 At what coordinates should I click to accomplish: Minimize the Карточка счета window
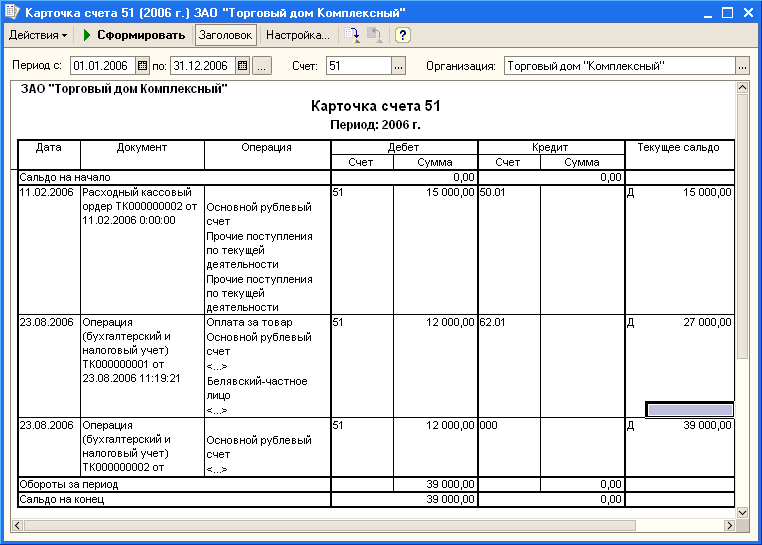[x=708, y=13]
